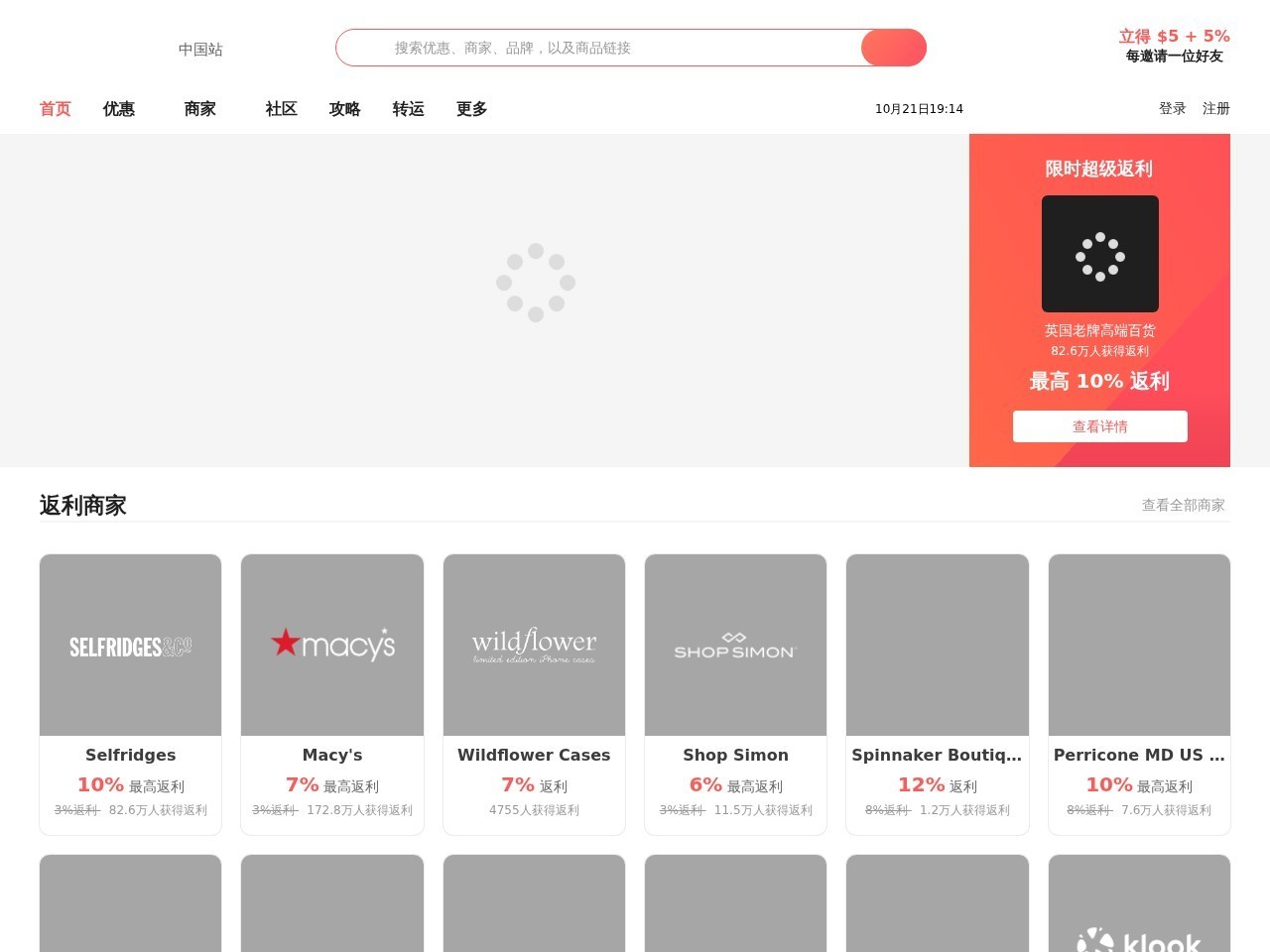Image resolution: width=1270 pixels, height=952 pixels.
Task: Expand the 商家 menu
Action: 200,109
